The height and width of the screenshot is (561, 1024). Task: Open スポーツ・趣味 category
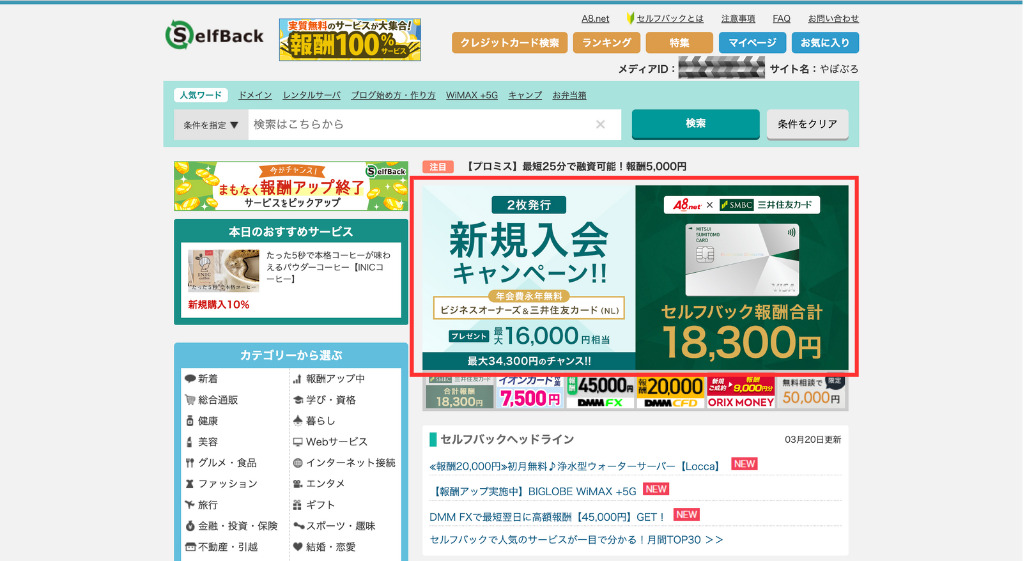(x=334, y=526)
